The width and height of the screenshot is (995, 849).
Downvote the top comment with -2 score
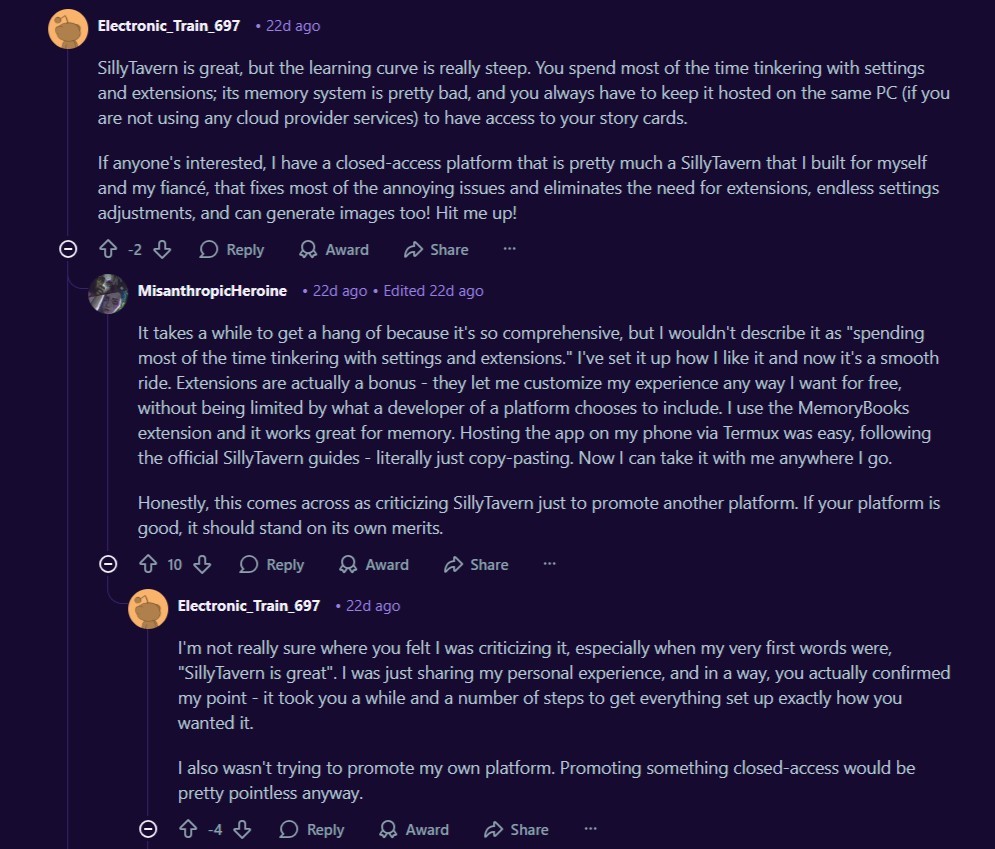(x=162, y=249)
